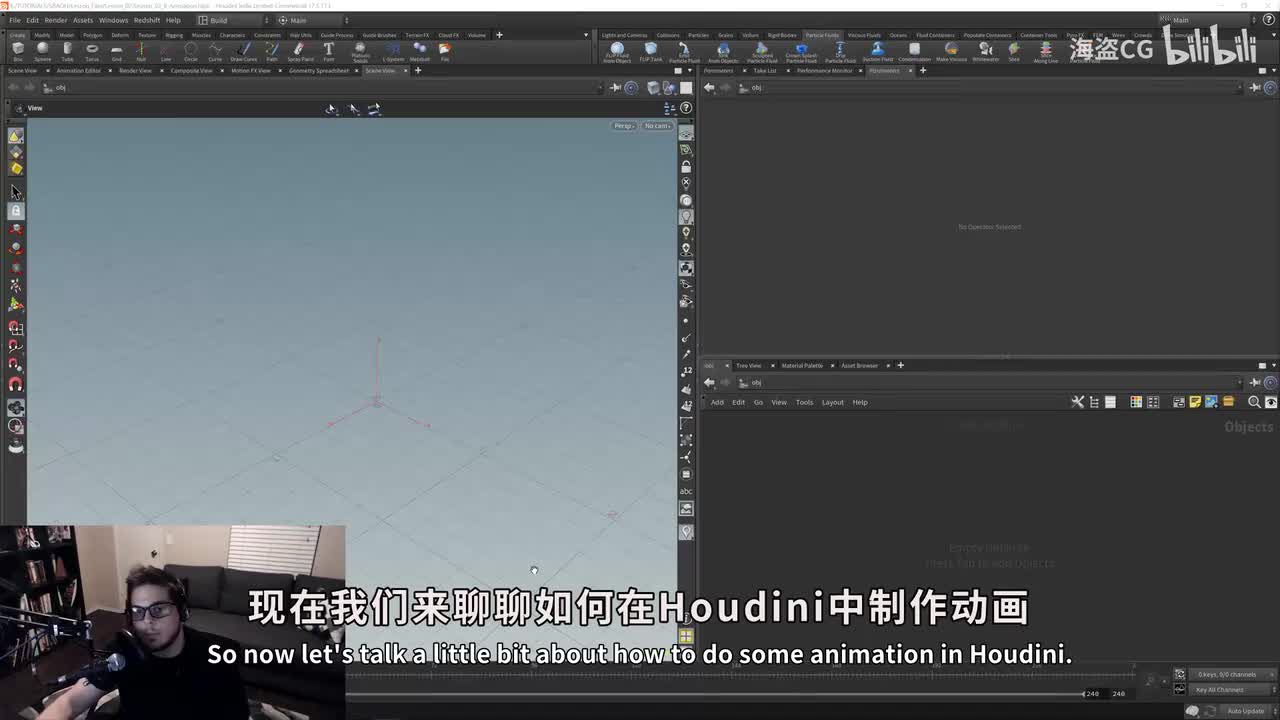Select the Draw Curve shelf tool
The image size is (1280, 720).
pos(244,51)
